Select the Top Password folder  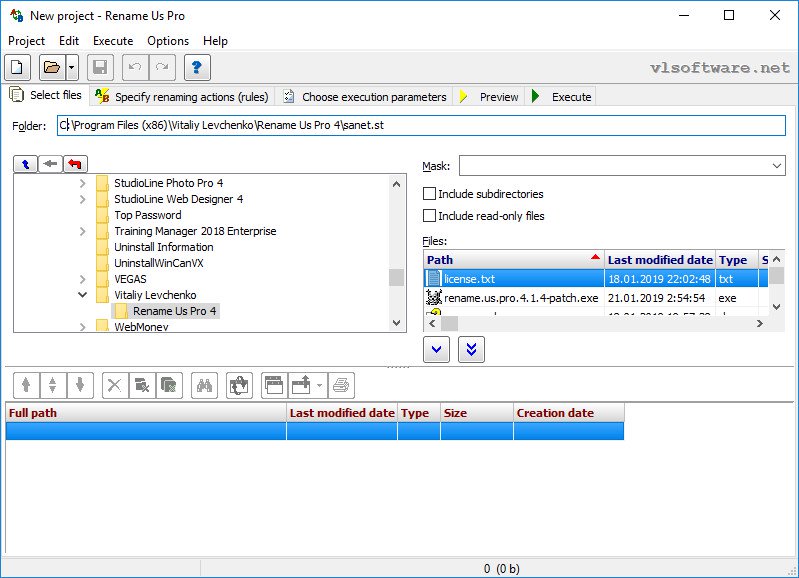pyautogui.click(x=148, y=215)
